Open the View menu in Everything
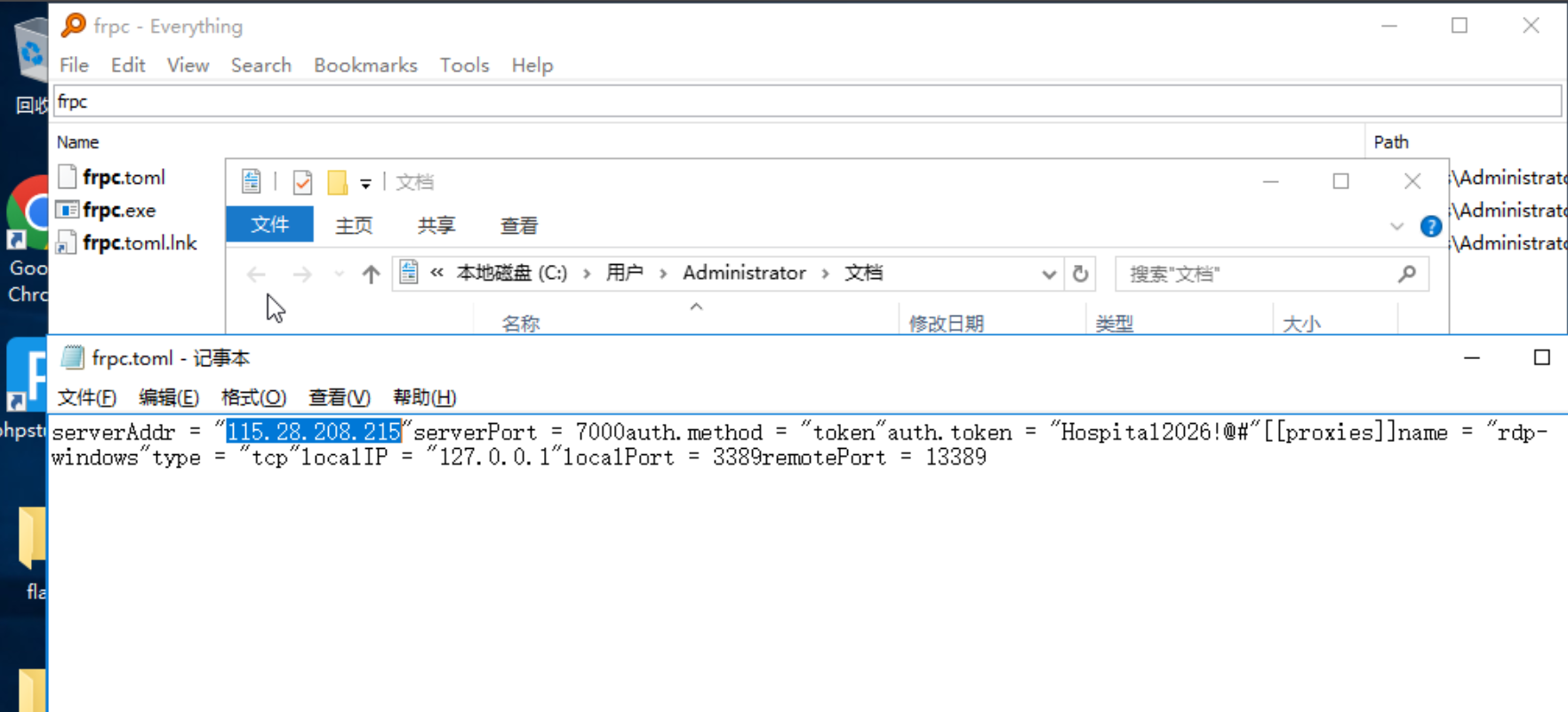Image resolution: width=1568 pixels, height=712 pixels. (x=188, y=65)
